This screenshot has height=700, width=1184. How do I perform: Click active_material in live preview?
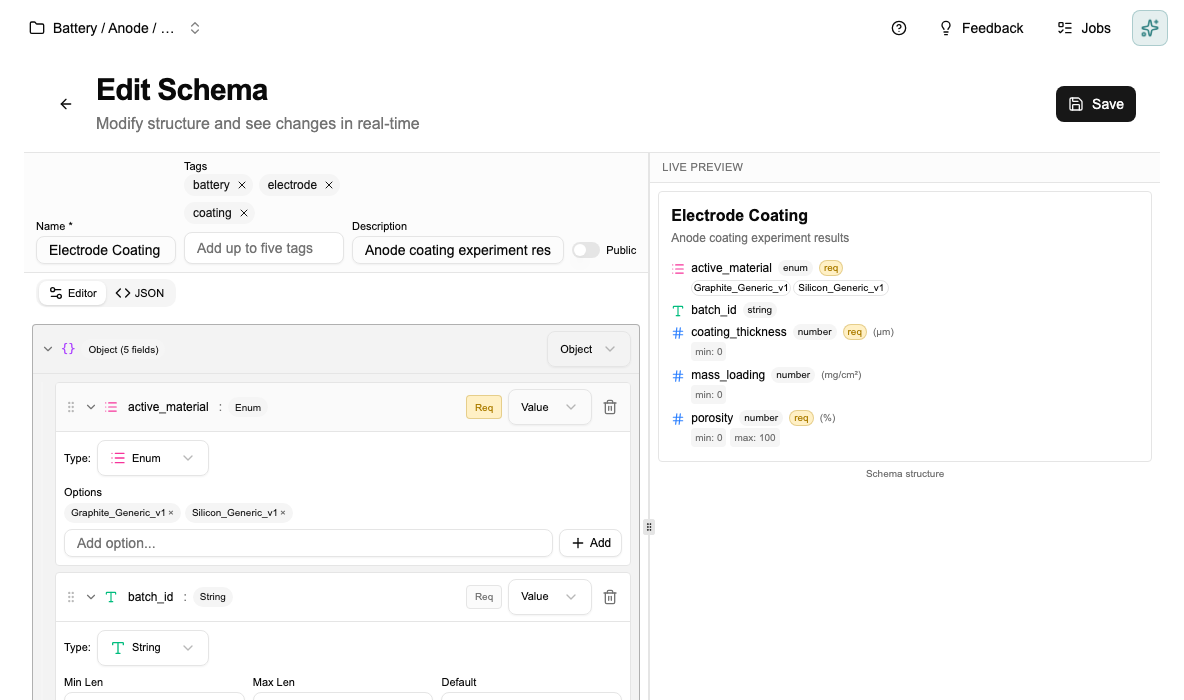click(731, 268)
